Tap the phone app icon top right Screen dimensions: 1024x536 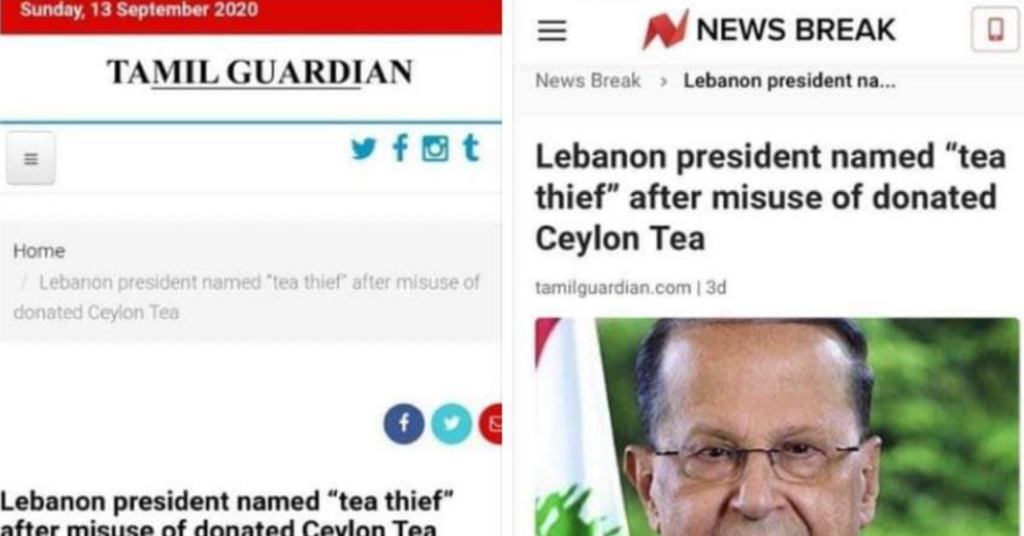coord(995,30)
